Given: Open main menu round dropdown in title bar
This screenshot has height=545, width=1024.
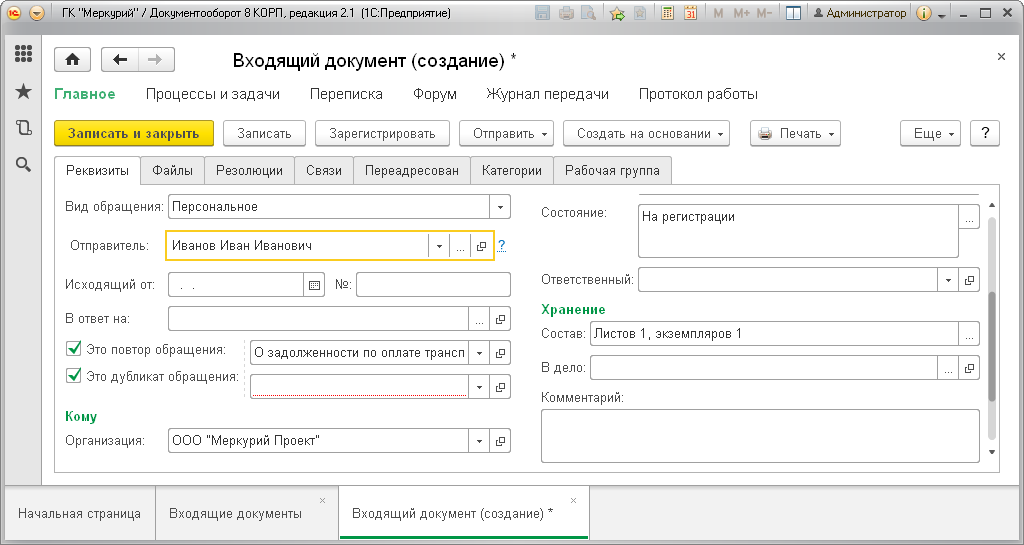Looking at the screenshot, I should point(37,13).
